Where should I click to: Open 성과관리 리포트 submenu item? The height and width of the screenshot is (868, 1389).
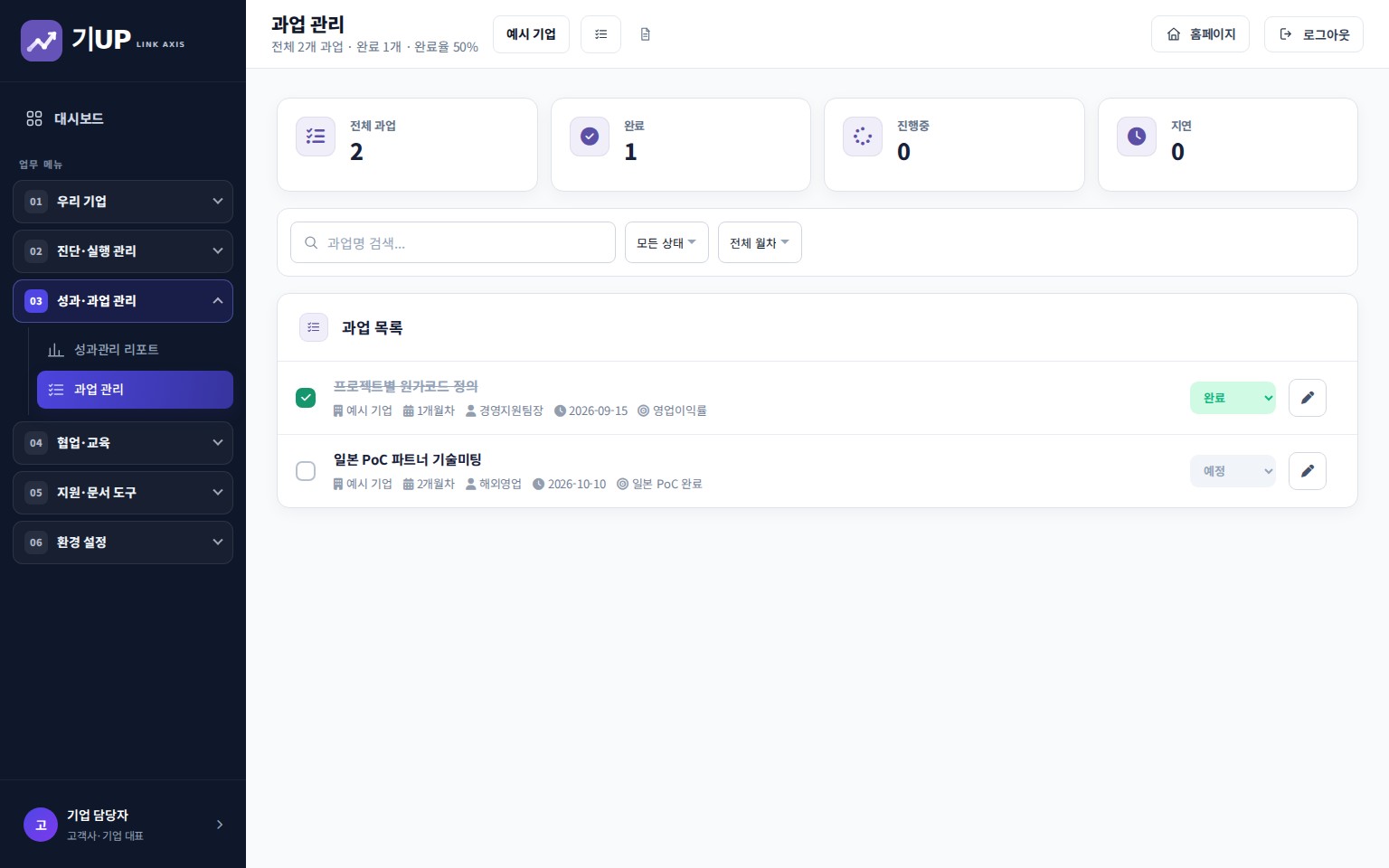135,350
